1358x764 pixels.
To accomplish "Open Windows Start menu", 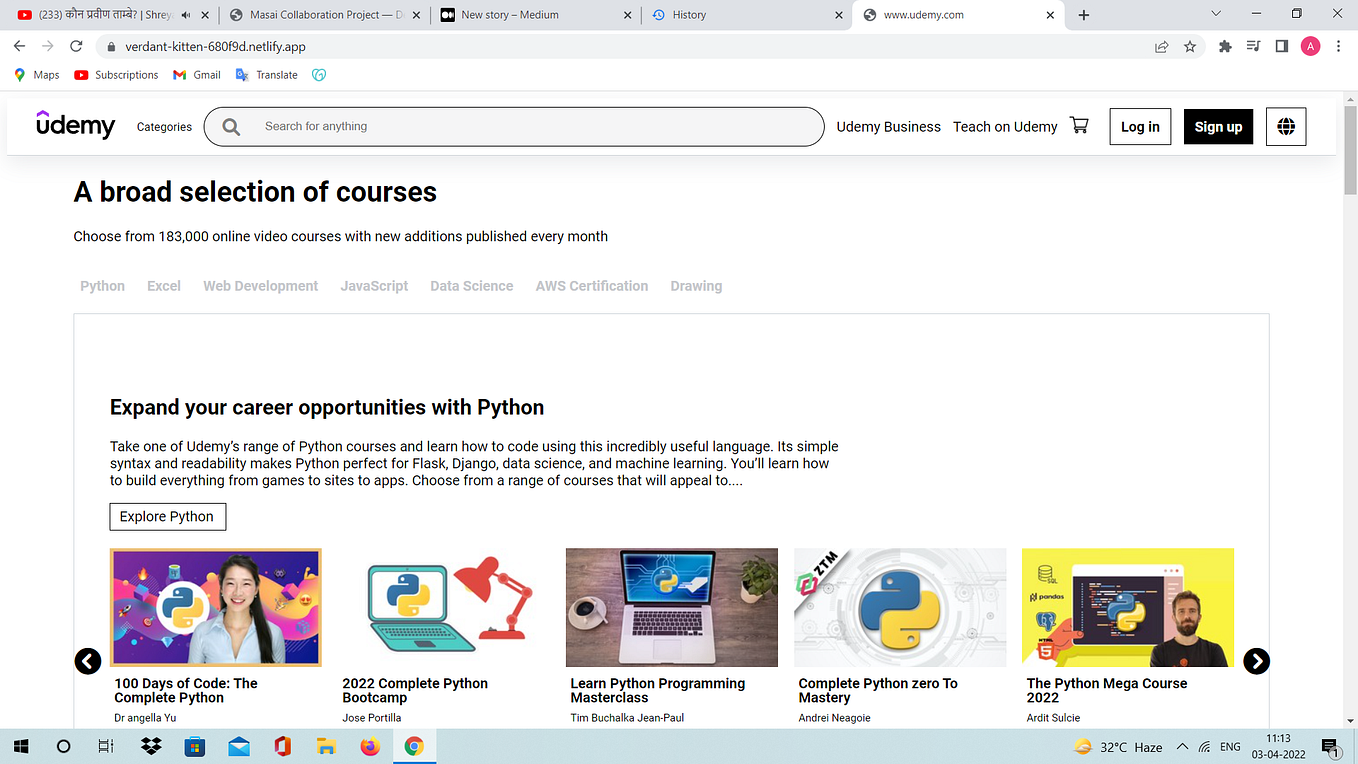I will [x=20, y=746].
